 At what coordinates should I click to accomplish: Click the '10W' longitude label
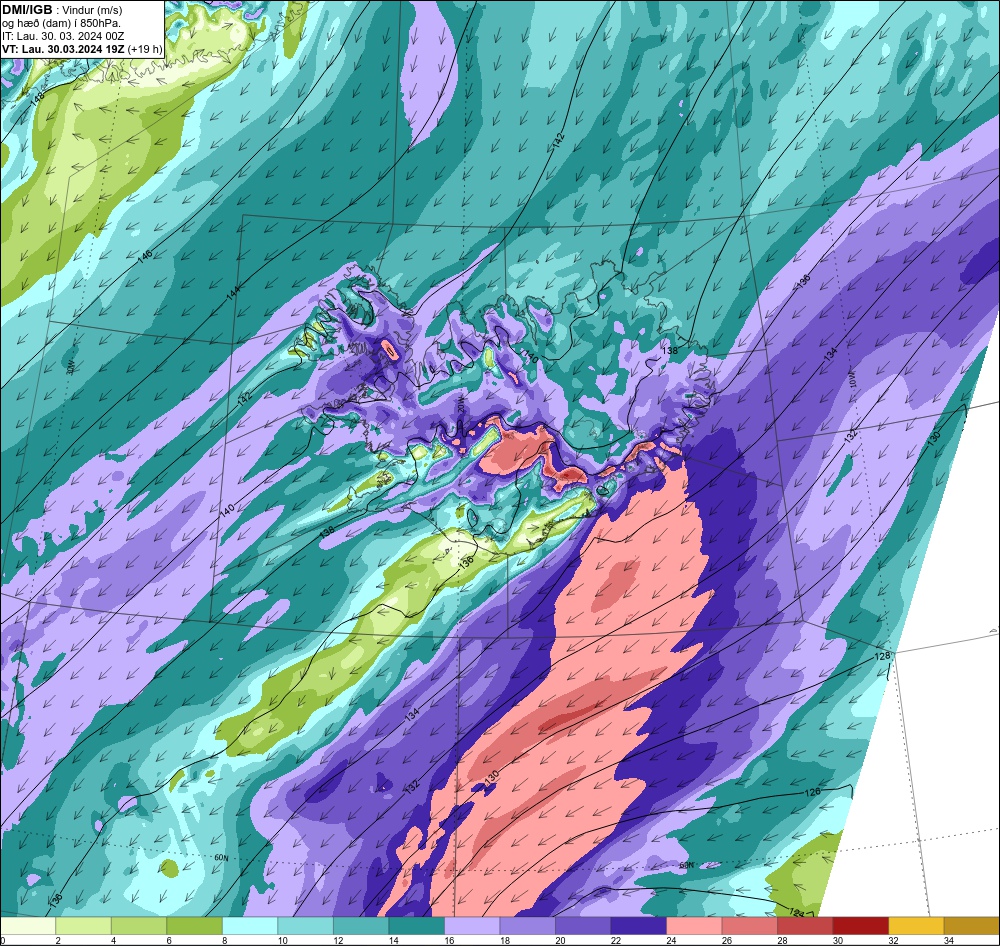[x=853, y=380]
